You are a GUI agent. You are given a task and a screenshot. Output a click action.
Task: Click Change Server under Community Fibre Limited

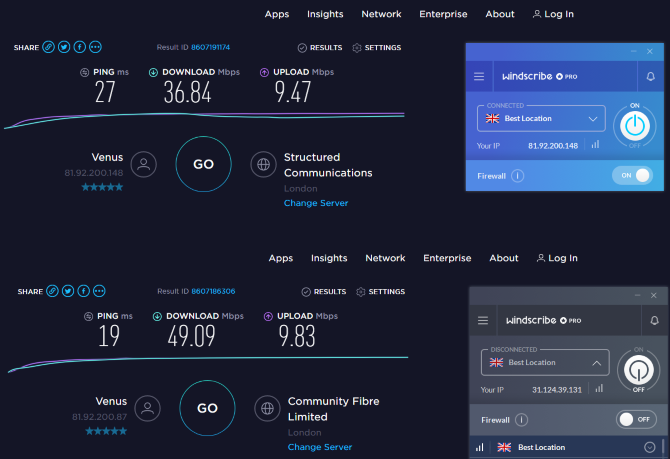point(320,447)
